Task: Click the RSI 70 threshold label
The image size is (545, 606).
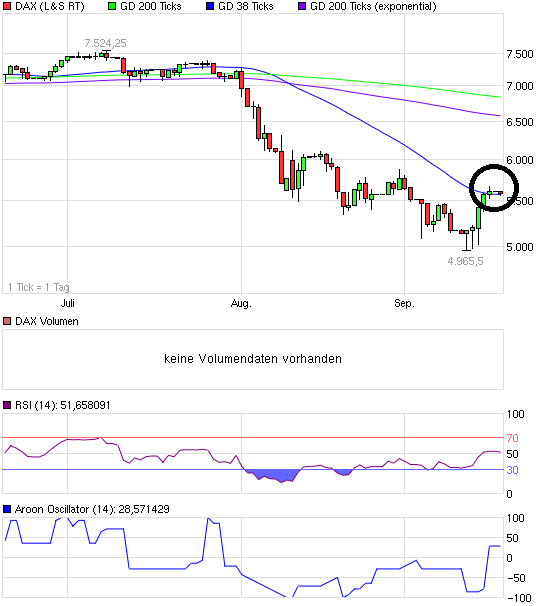Action: 512,438
